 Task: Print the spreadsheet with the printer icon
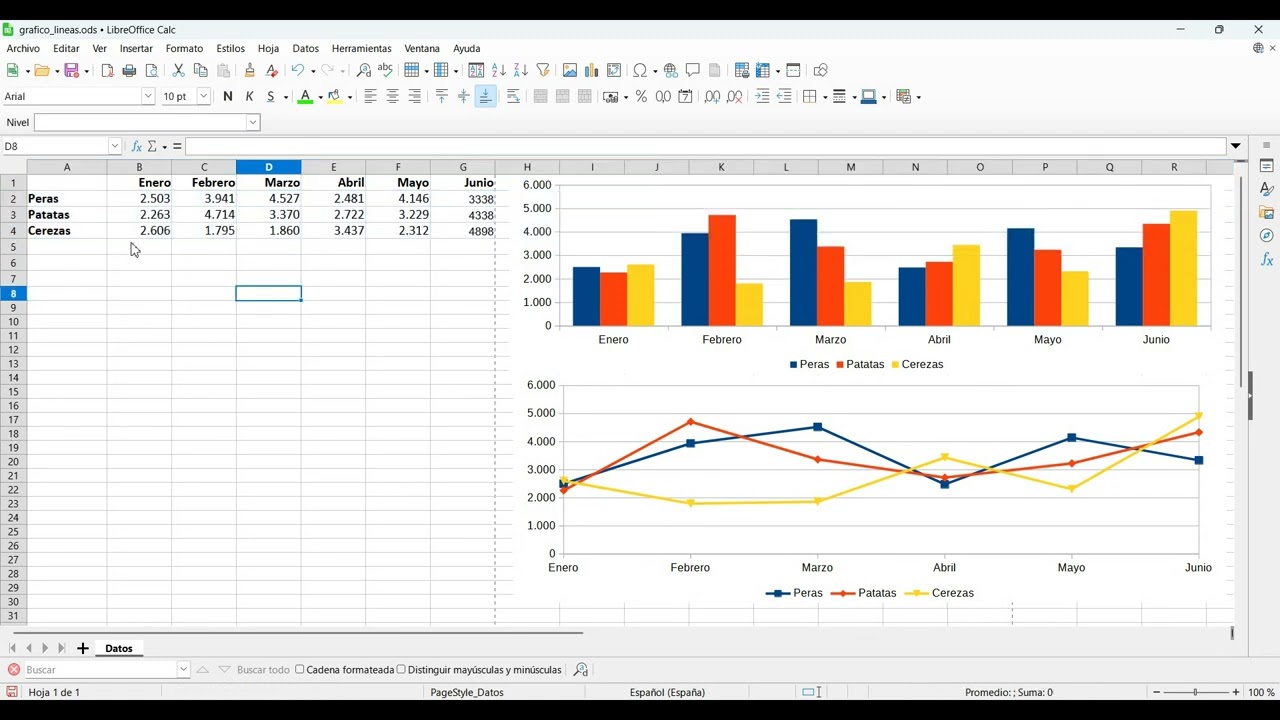coord(129,70)
